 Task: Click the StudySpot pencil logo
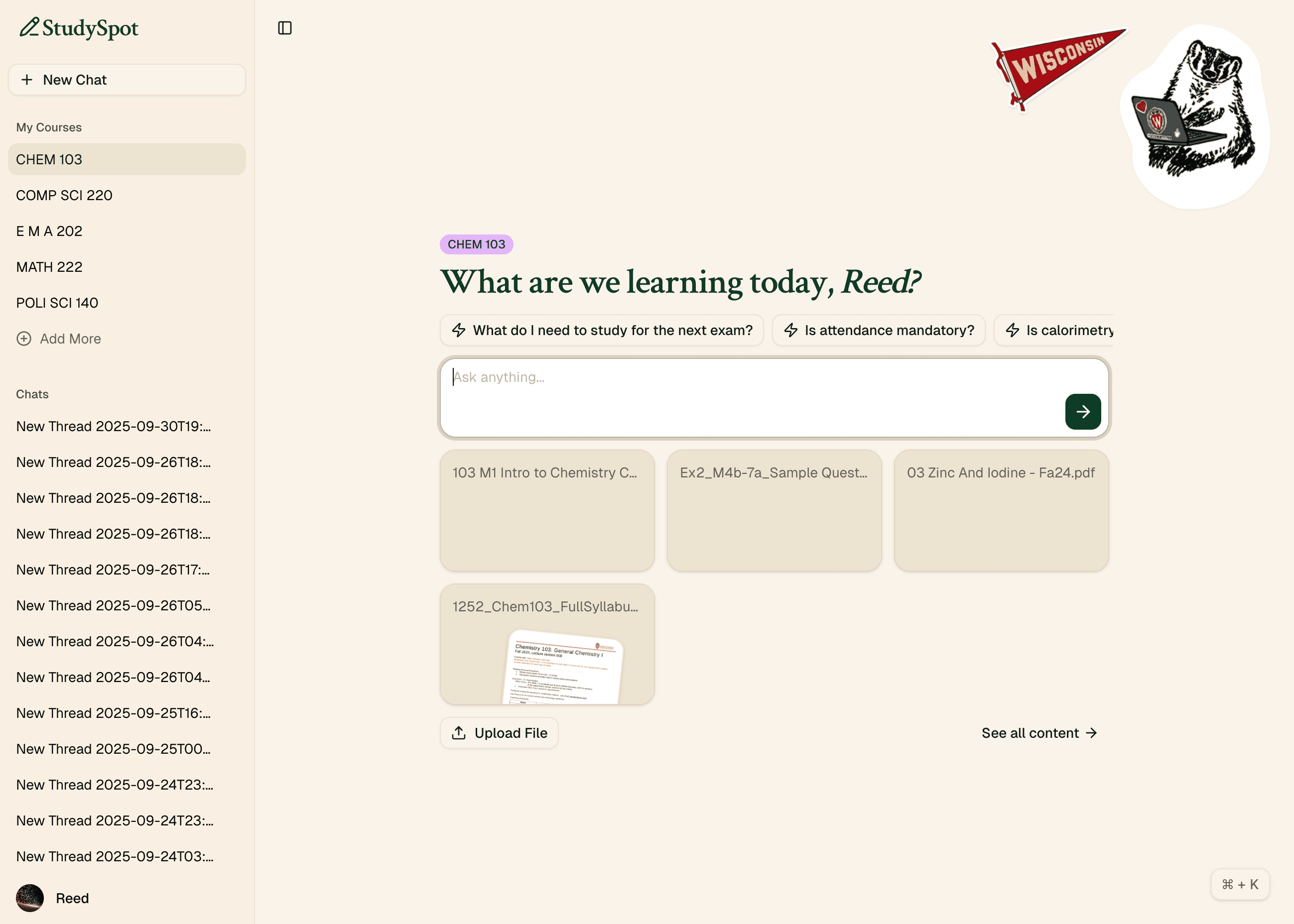(x=29, y=27)
